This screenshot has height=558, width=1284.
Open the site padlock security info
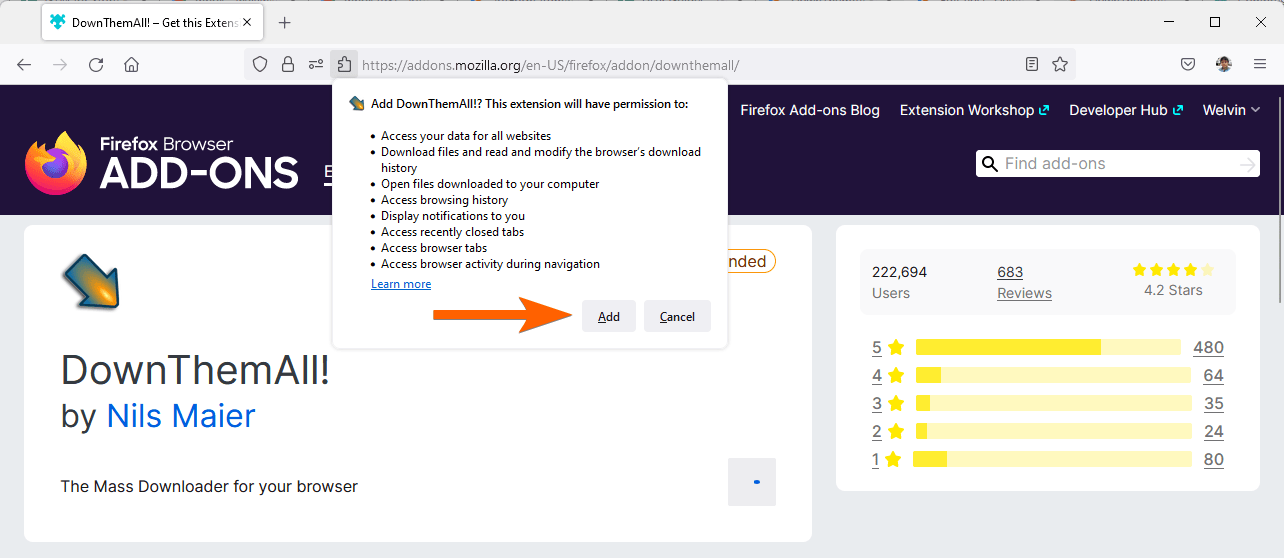[288, 65]
